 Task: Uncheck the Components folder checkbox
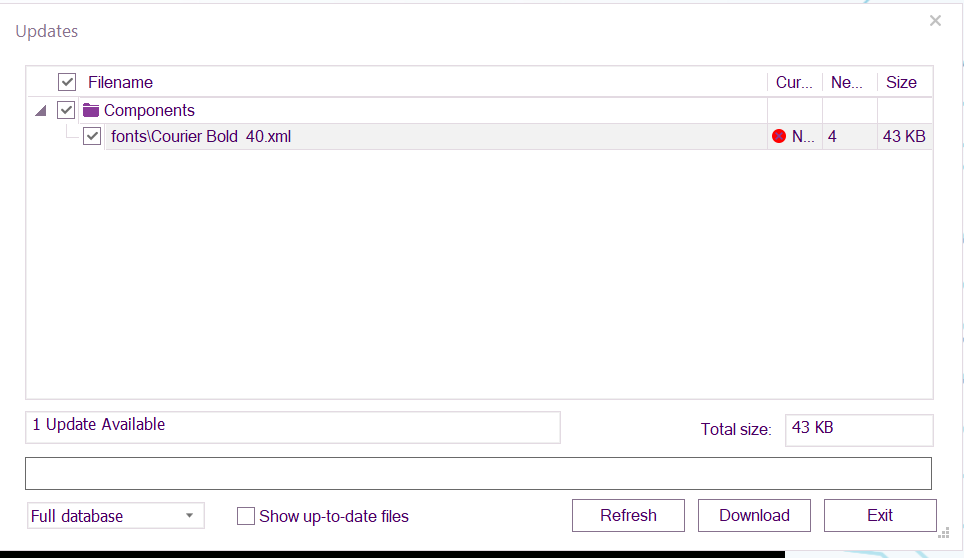click(x=67, y=110)
